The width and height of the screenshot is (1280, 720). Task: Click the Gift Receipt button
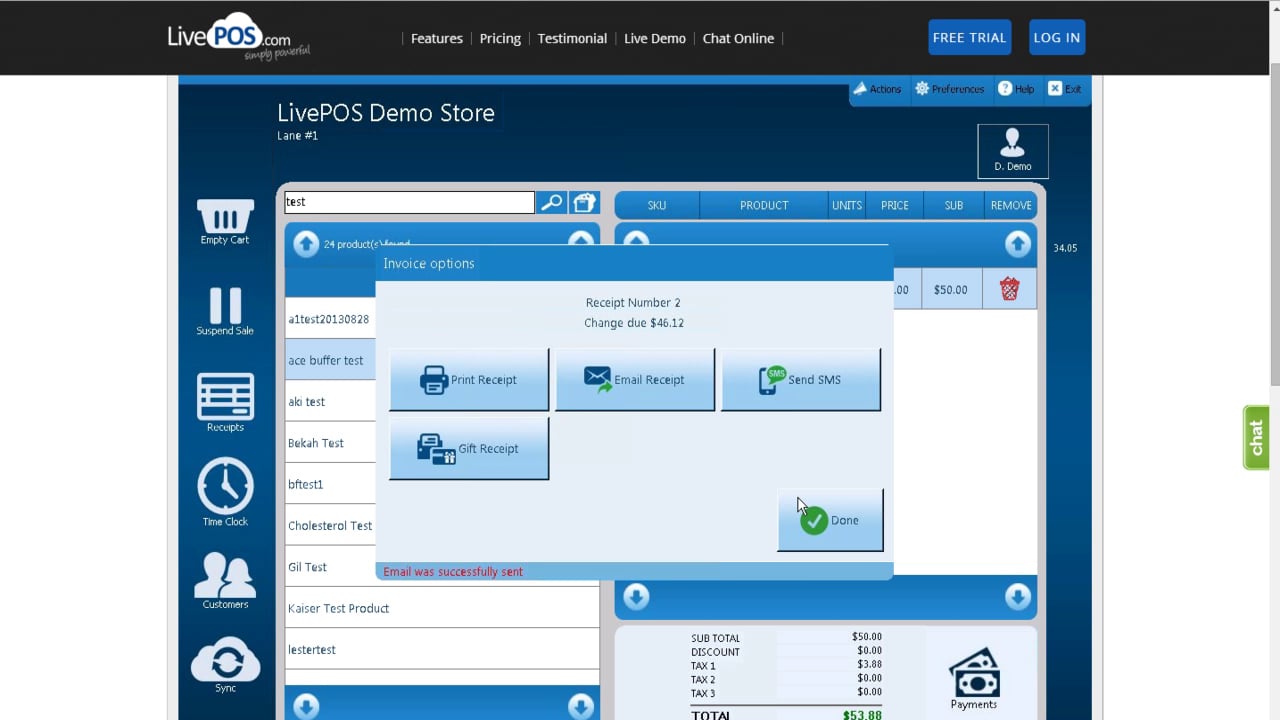click(469, 448)
